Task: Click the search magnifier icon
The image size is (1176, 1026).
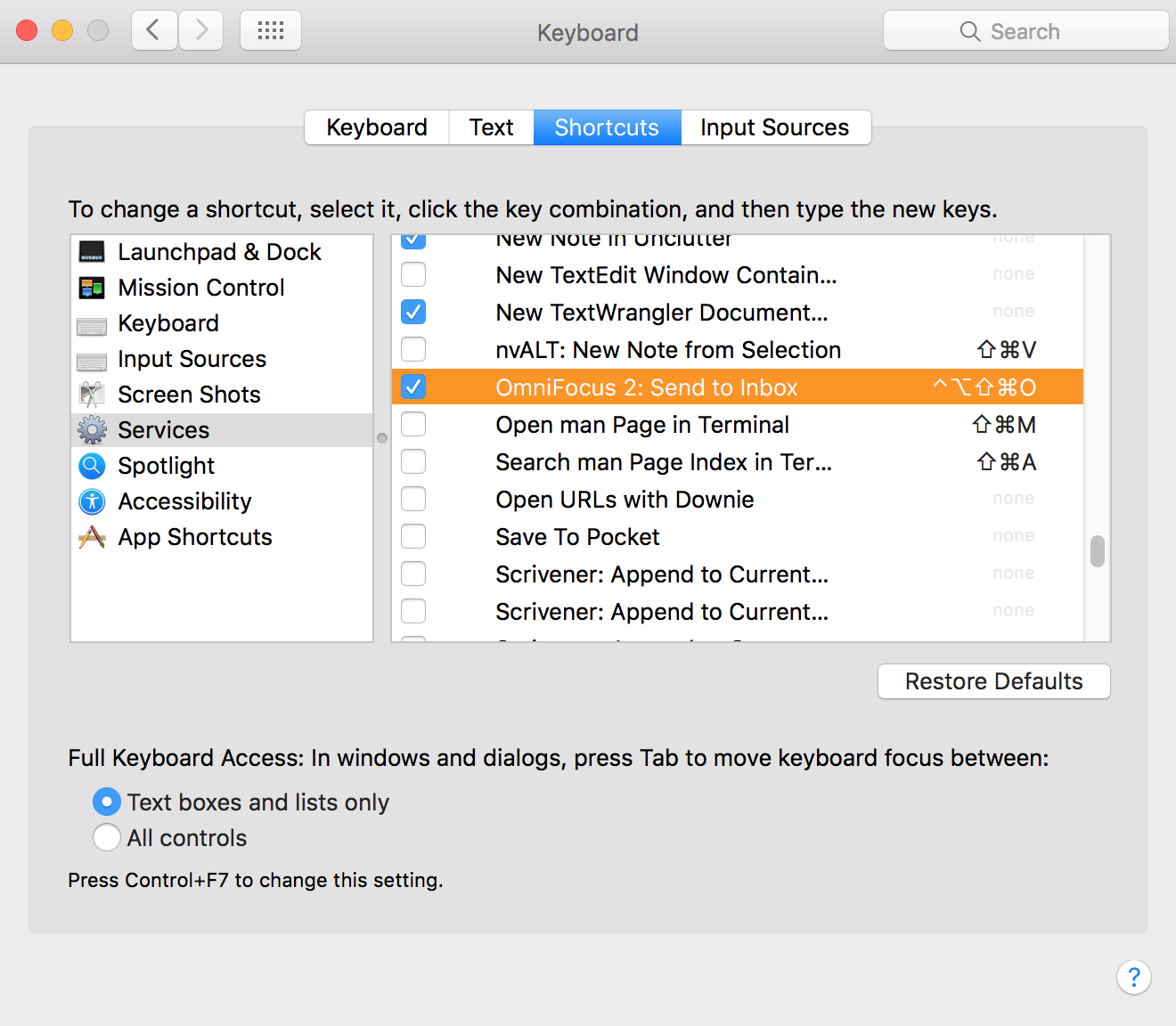Action: (x=969, y=31)
